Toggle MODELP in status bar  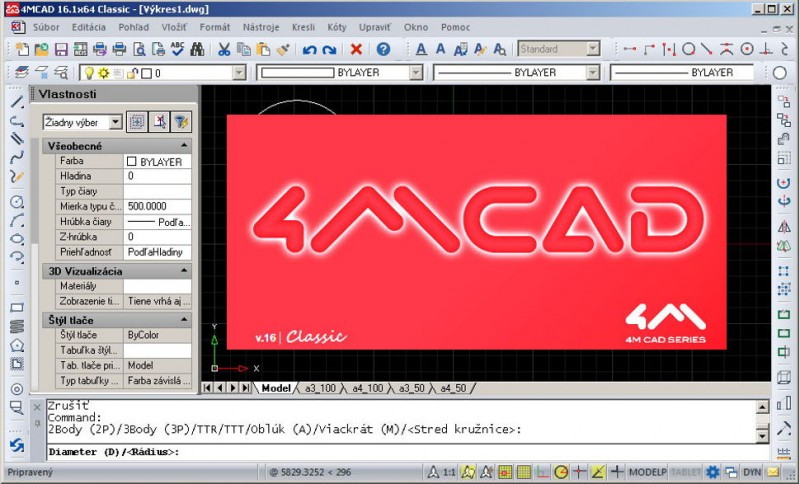647,472
